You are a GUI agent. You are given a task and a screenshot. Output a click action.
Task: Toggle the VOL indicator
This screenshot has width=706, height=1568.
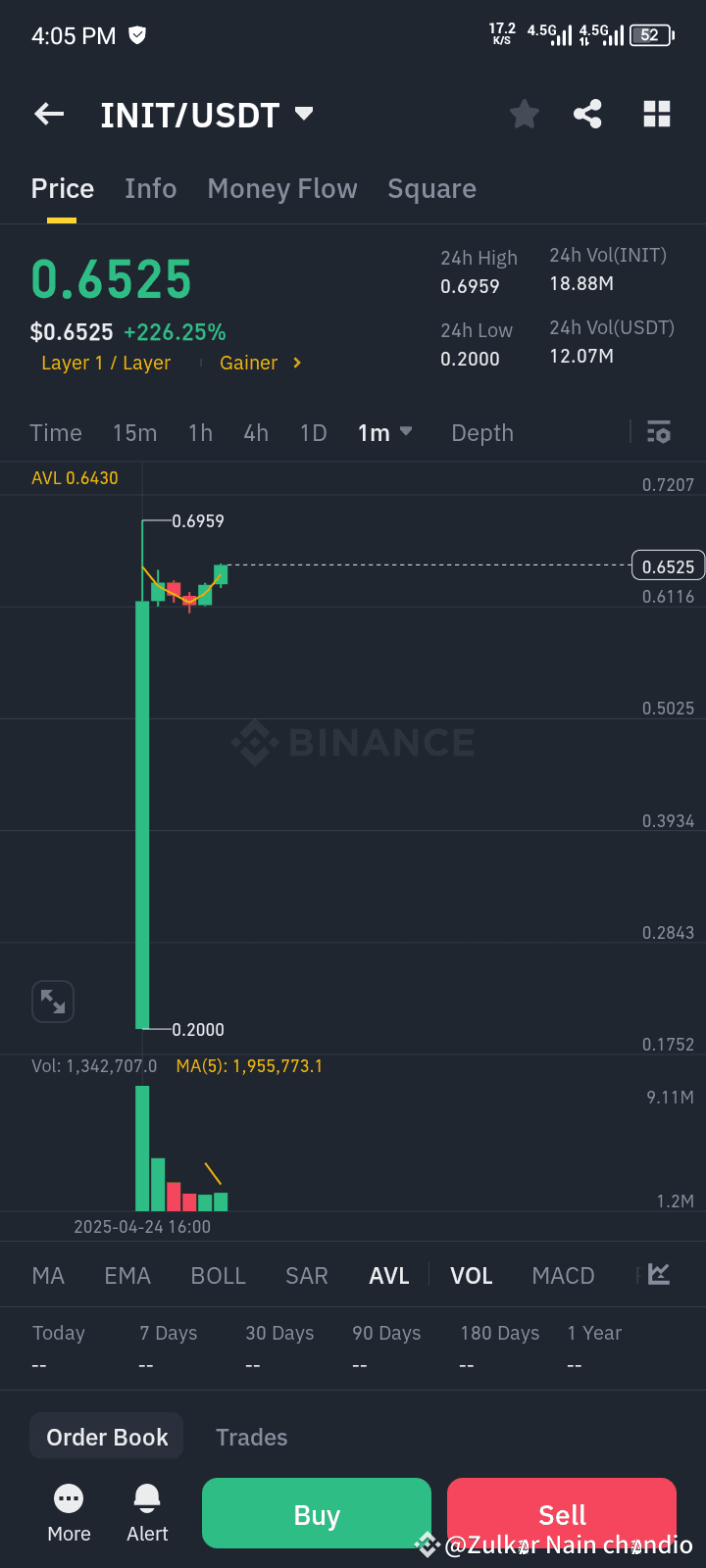(472, 1275)
